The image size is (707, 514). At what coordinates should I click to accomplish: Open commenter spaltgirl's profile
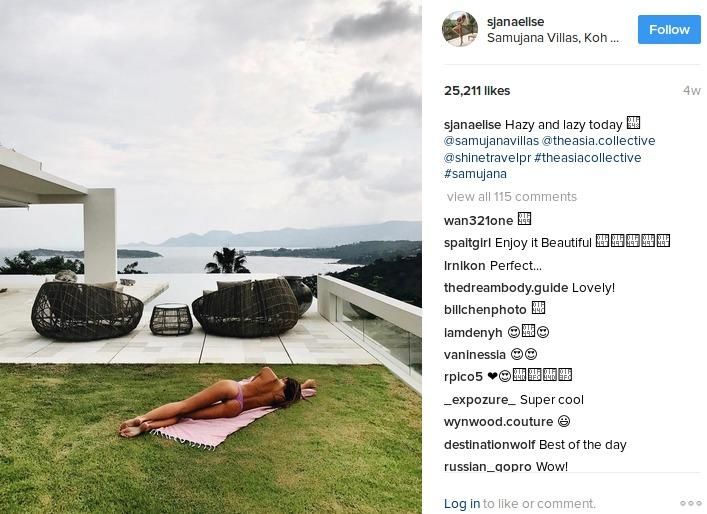(x=468, y=243)
